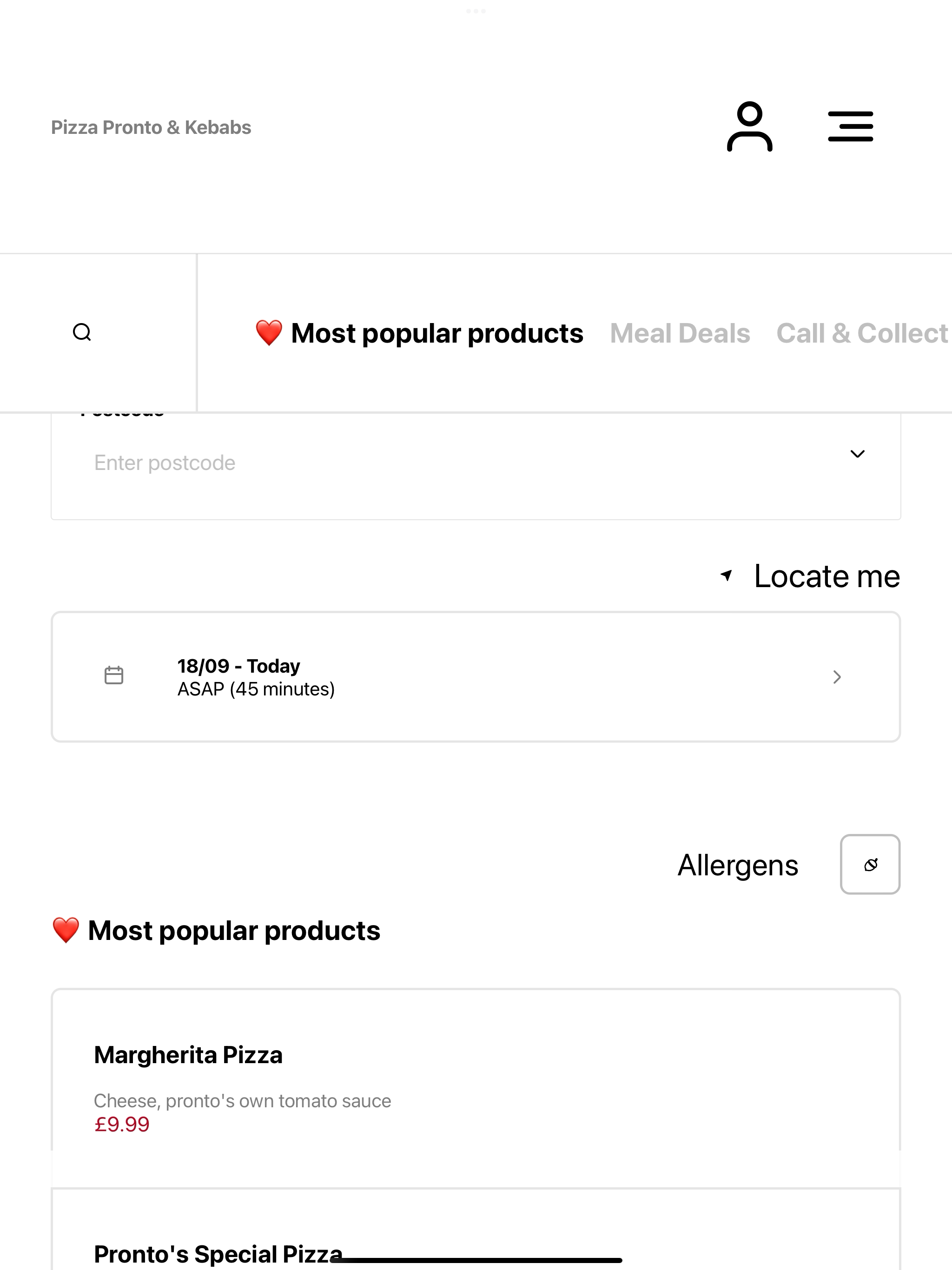952x1270 pixels.
Task: Open the hamburger menu icon
Action: click(850, 127)
